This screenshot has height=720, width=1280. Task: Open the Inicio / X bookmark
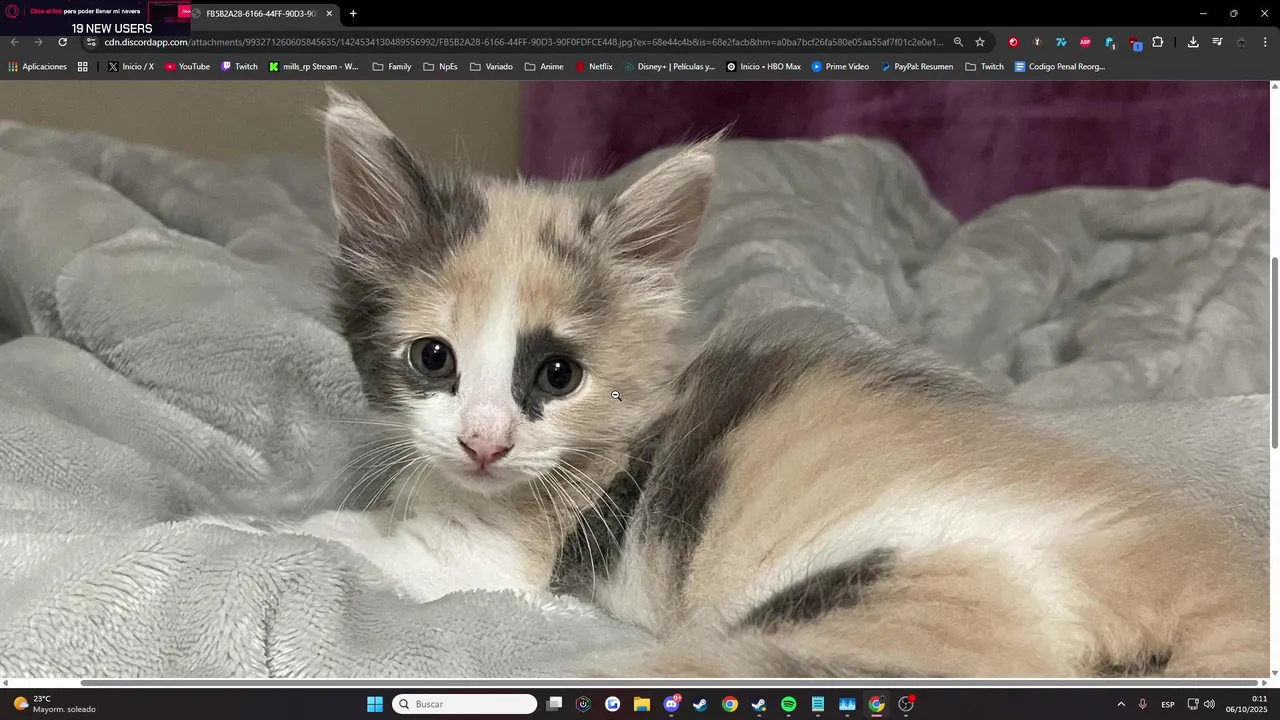click(x=131, y=67)
